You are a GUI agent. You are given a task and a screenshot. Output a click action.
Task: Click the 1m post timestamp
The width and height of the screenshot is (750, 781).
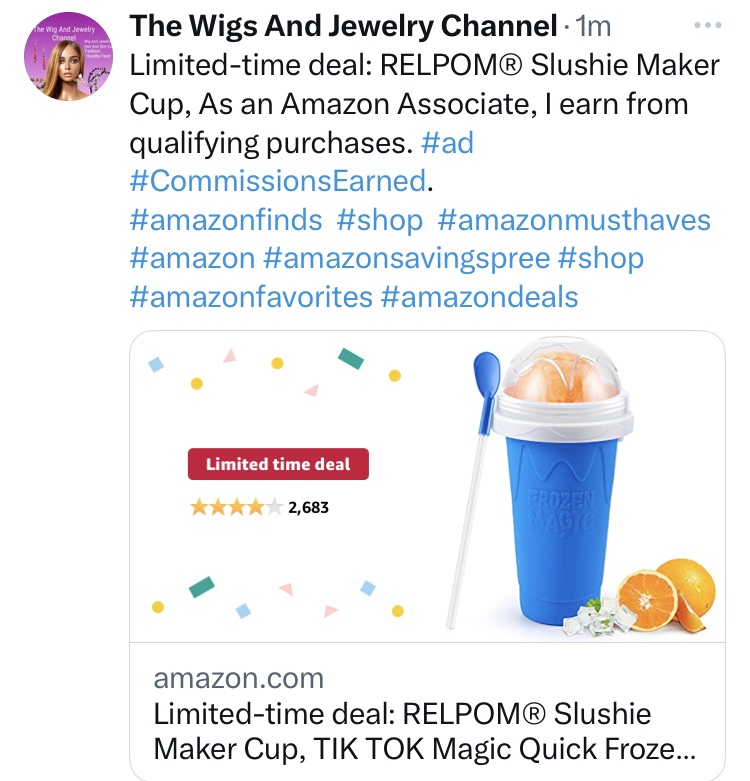click(x=593, y=26)
